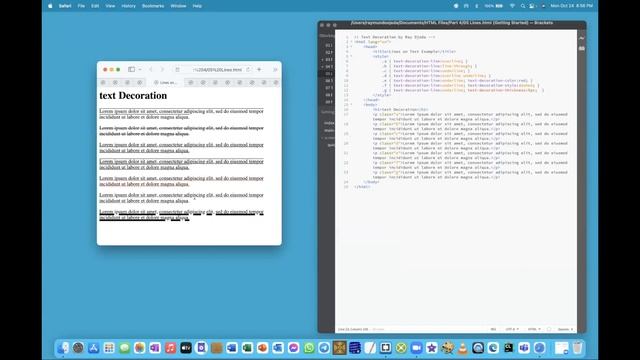Open Microsoft Excel from the Dock

pyautogui.click(x=247, y=348)
